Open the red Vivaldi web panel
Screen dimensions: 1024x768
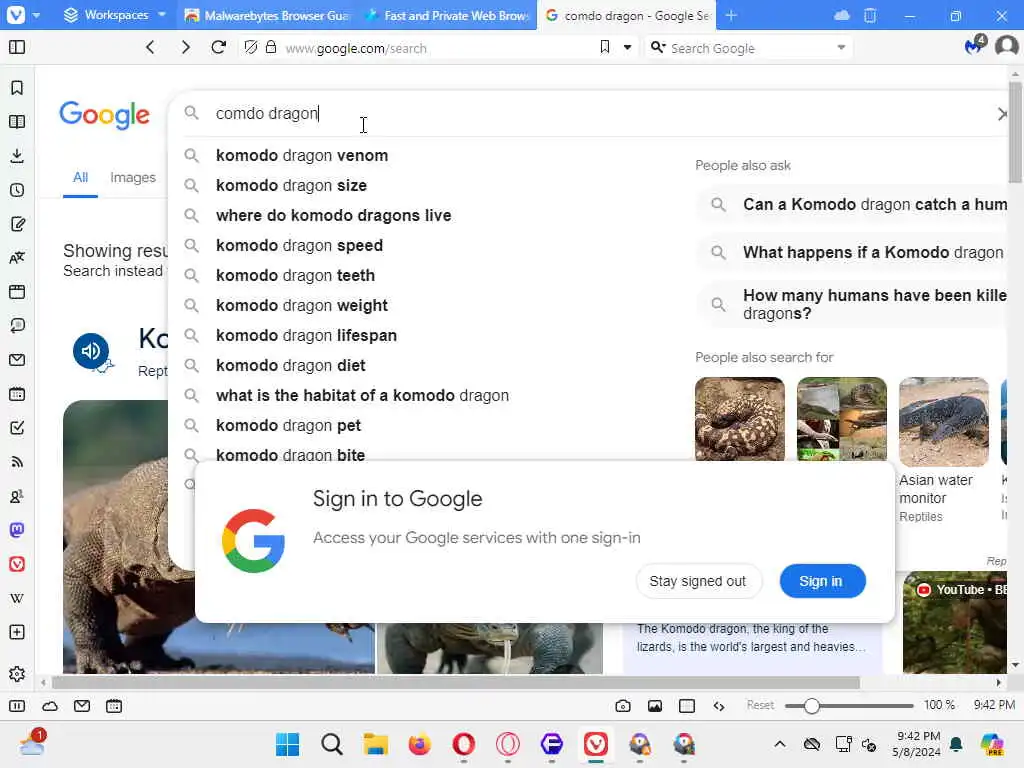click(17, 564)
